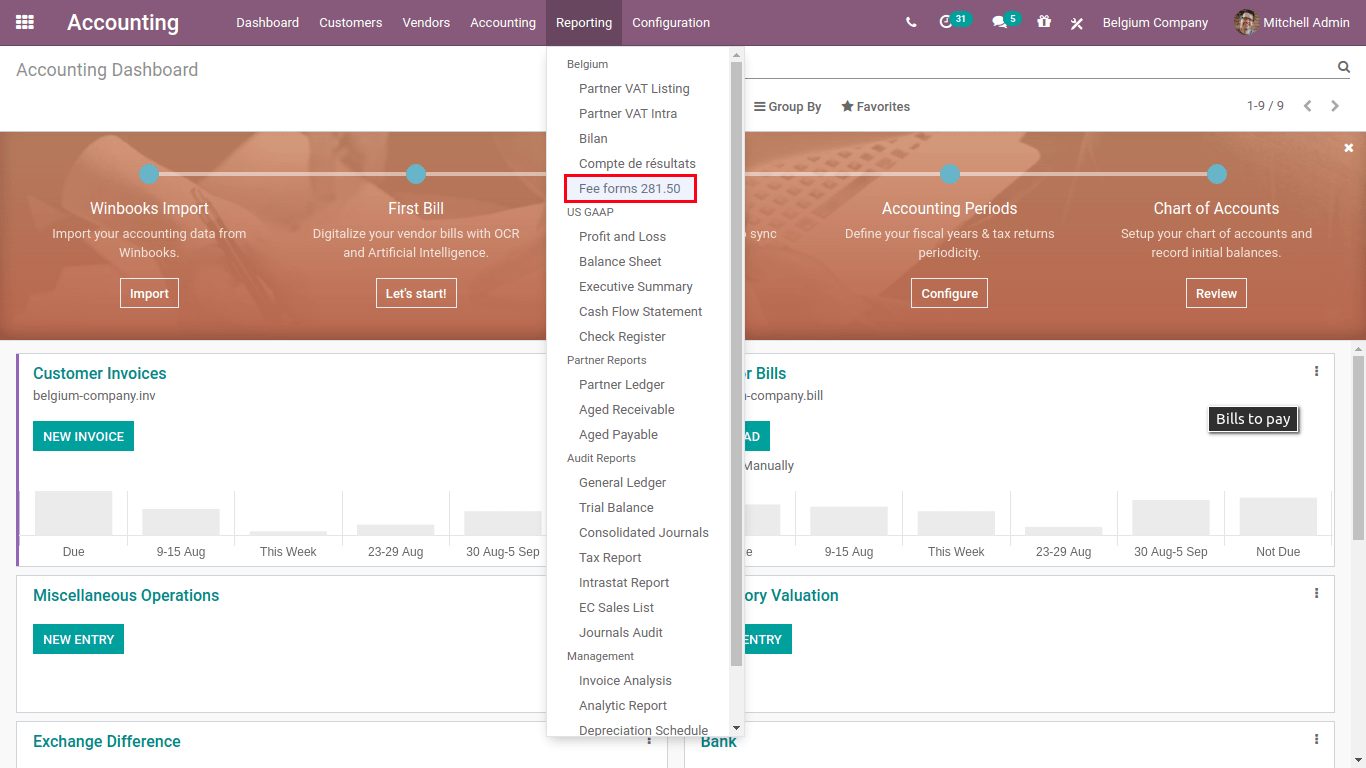Open the Customers menu
This screenshot has width=1366, height=768.
351,22
